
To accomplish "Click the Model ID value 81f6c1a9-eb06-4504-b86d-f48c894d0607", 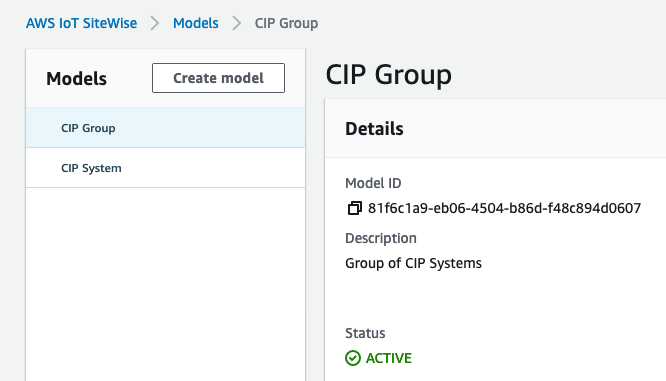I will tap(504, 208).
